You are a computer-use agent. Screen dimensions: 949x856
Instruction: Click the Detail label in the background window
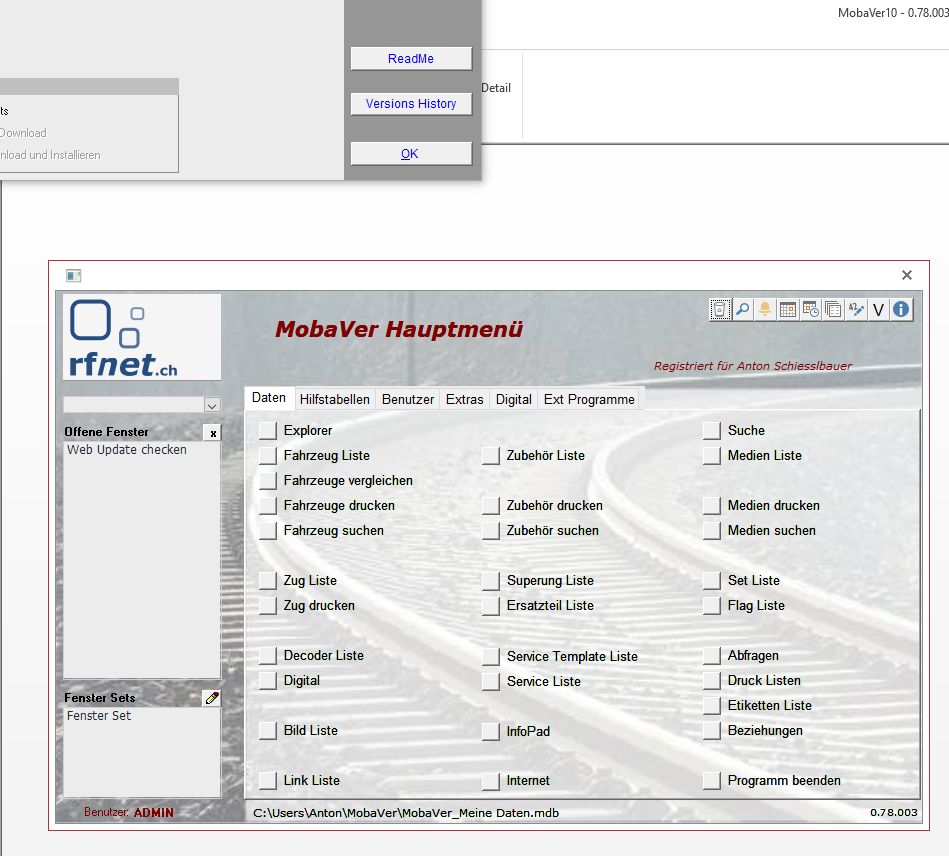pos(496,88)
